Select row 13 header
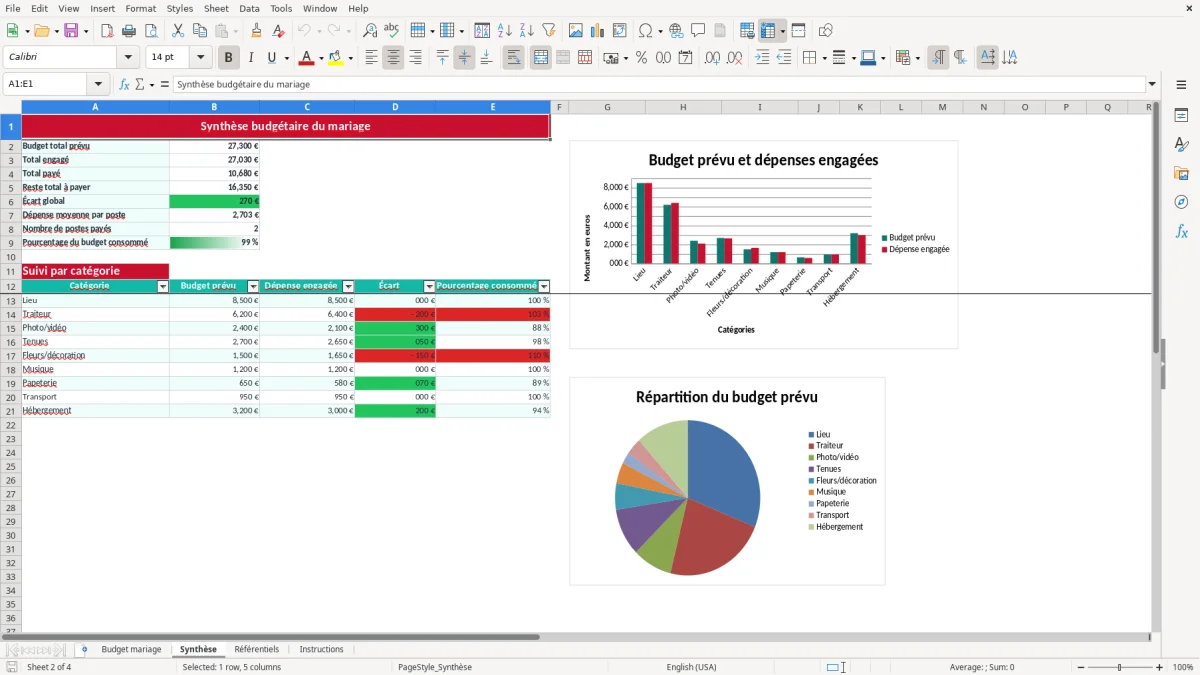The image size is (1200, 675). (x=10, y=300)
